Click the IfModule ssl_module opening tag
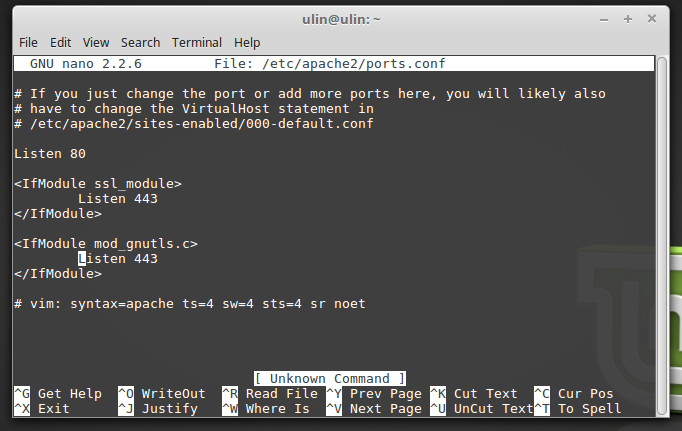Screen dimensions: 682x431 point(98,184)
